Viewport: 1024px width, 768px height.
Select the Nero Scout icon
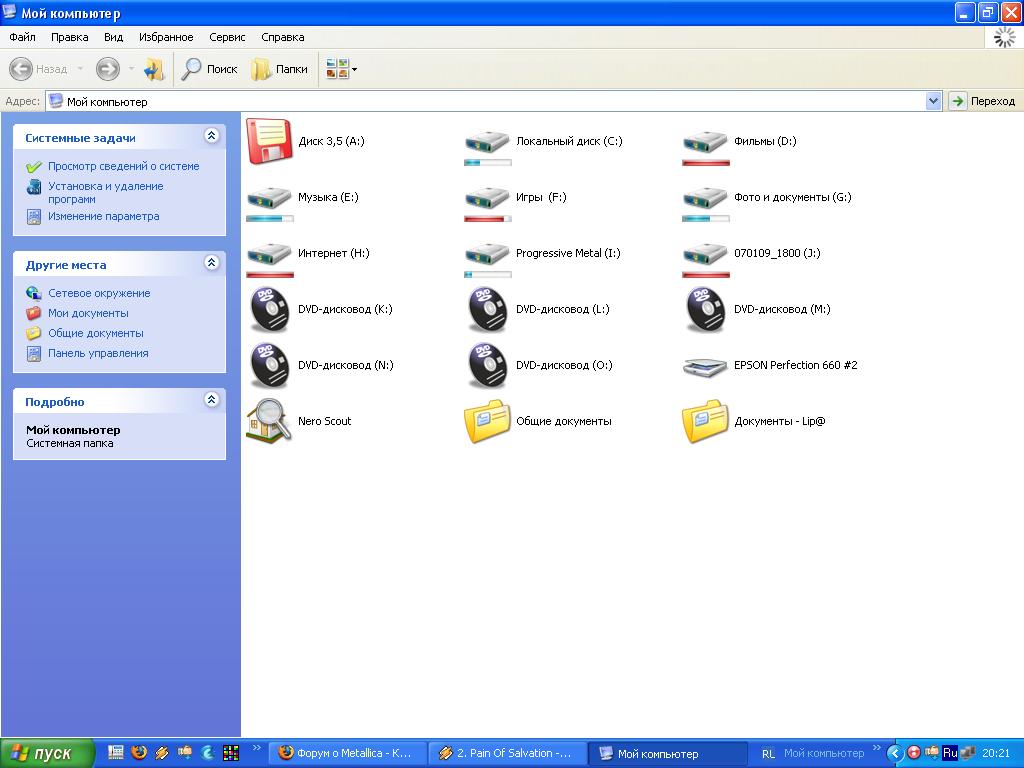pos(269,421)
